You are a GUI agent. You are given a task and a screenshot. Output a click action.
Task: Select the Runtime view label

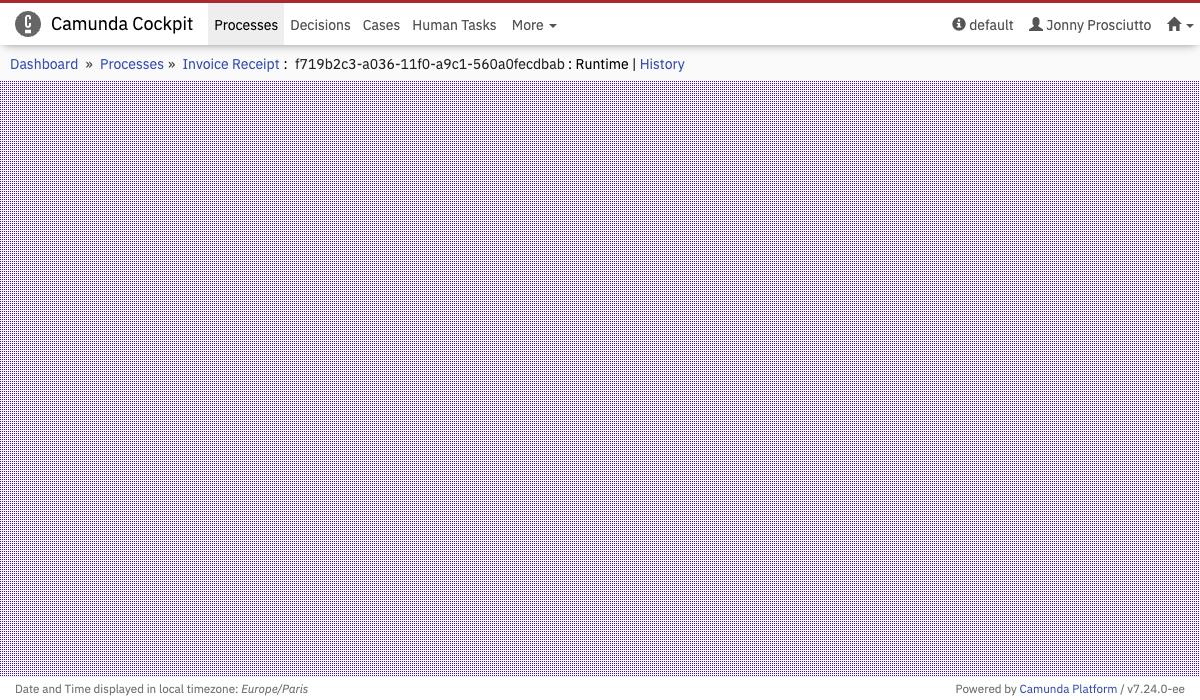coord(602,64)
